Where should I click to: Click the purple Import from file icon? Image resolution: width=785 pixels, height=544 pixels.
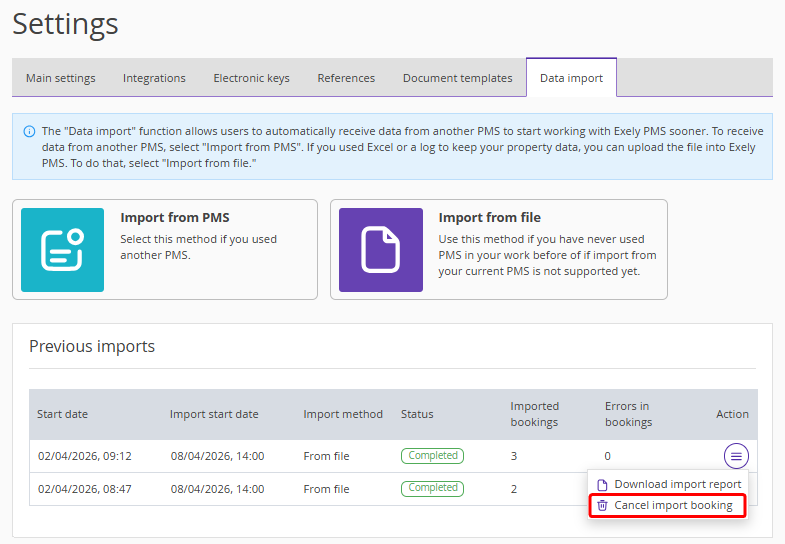381,250
